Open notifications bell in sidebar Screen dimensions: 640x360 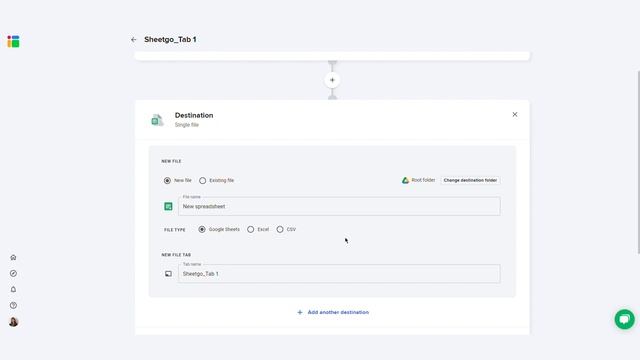[13, 289]
